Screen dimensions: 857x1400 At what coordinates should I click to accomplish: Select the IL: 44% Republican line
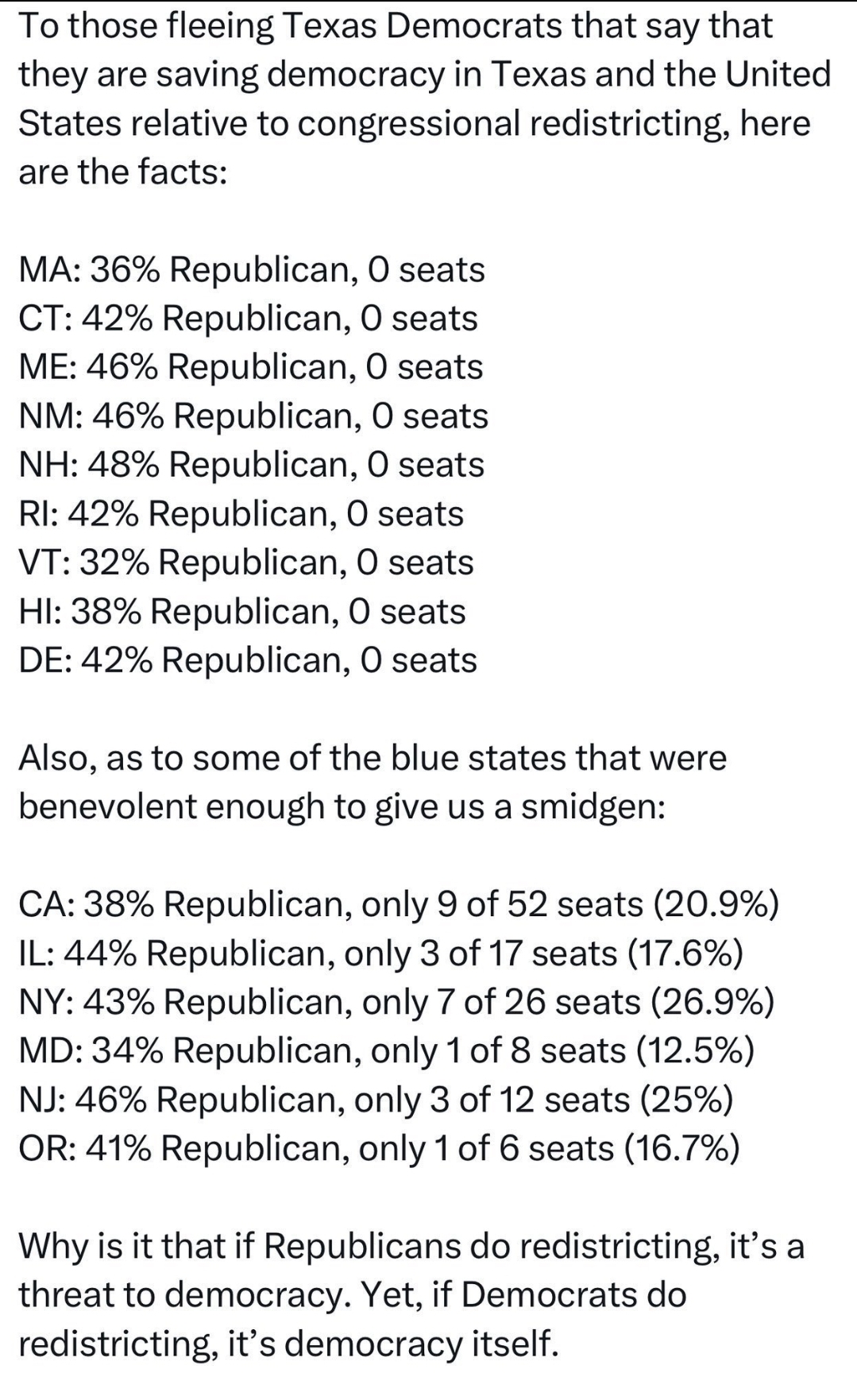point(381,953)
